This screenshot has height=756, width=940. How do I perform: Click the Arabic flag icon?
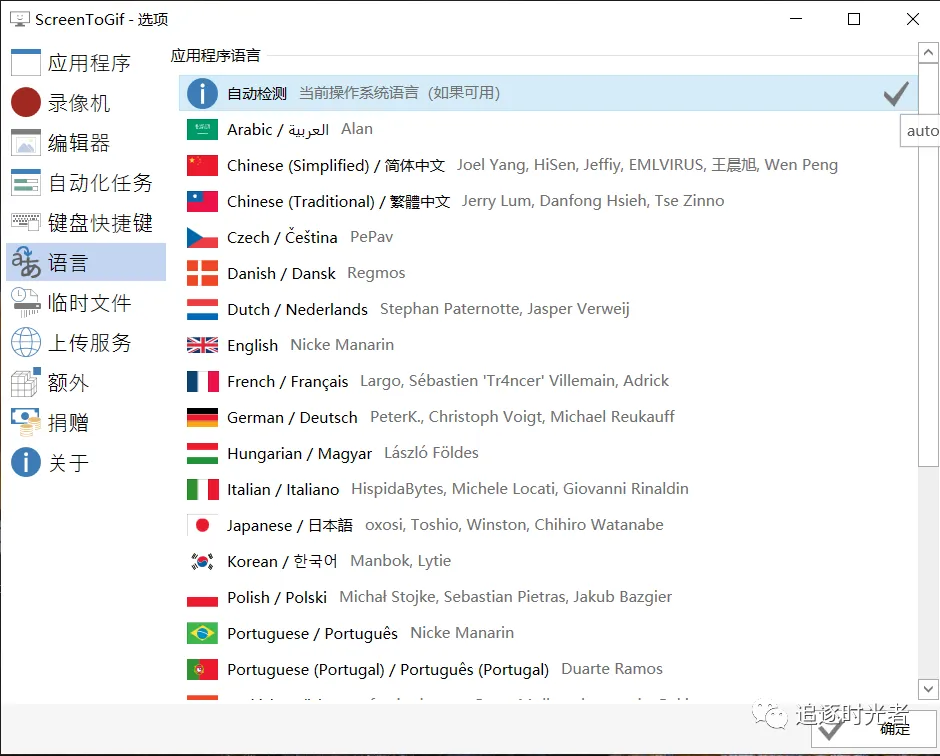[202, 129]
